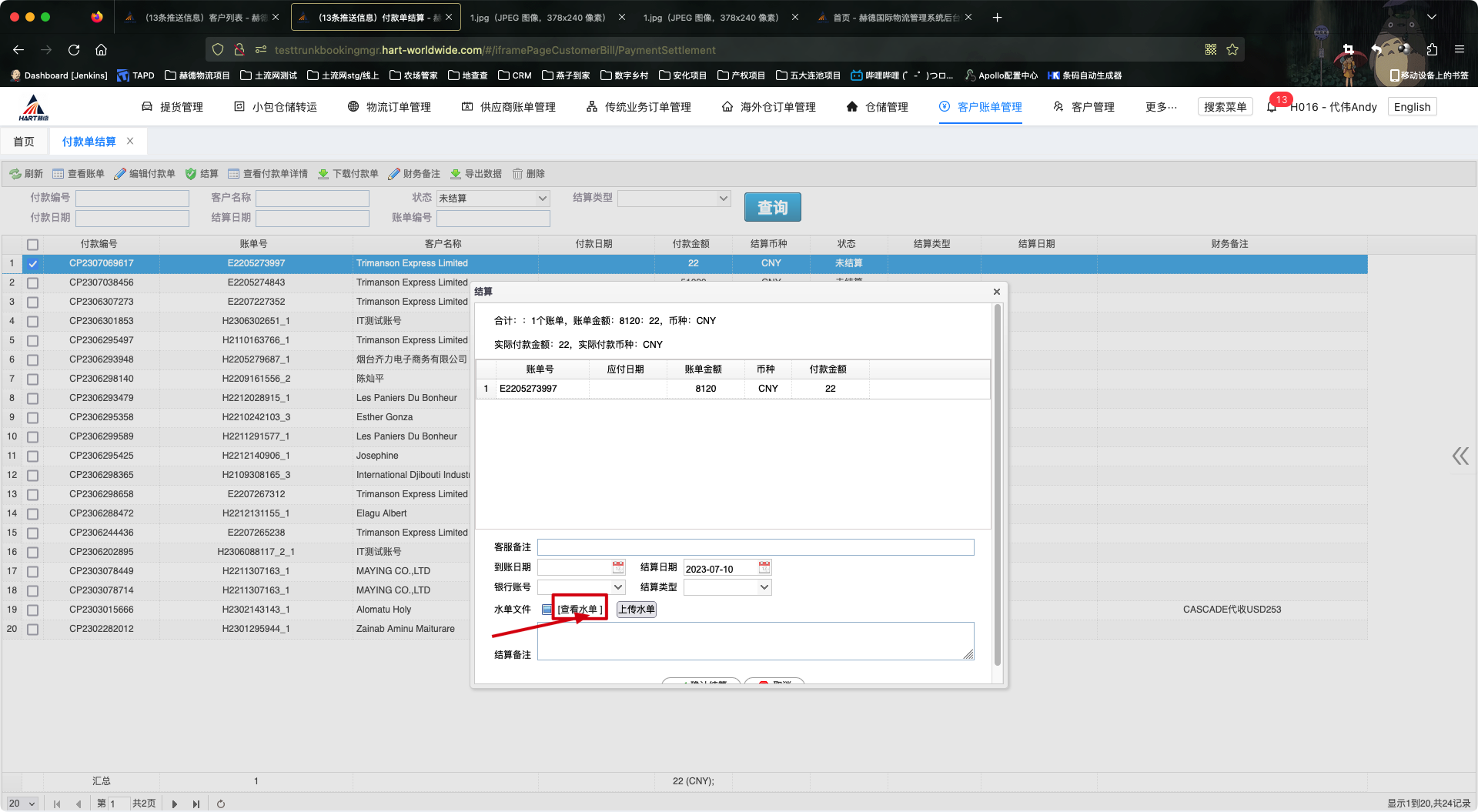Open calendar picker for 结算日期 in dialog

764,567
